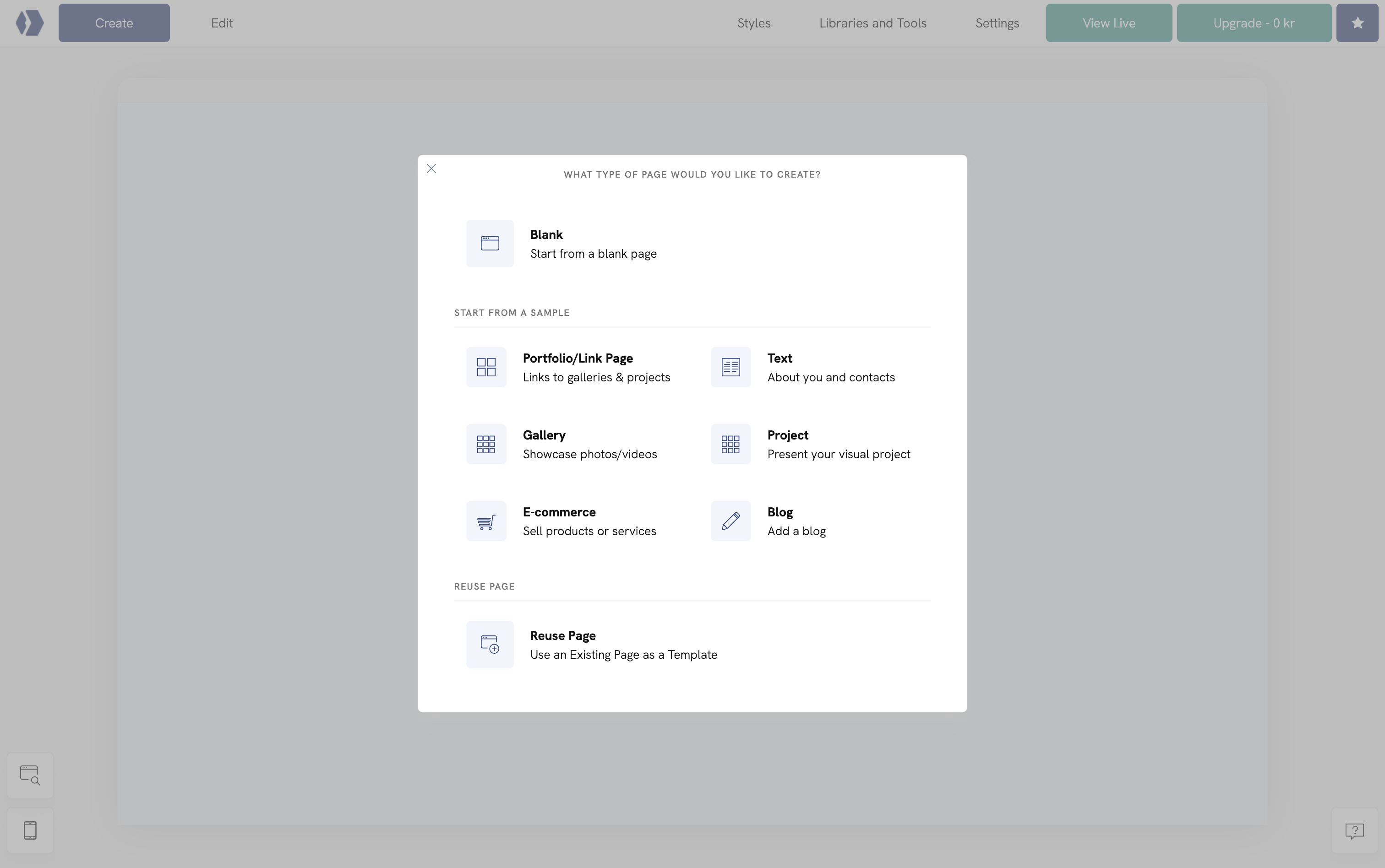The image size is (1385, 868).
Task: Click the E-commerce shopping cart icon
Action: click(486, 521)
